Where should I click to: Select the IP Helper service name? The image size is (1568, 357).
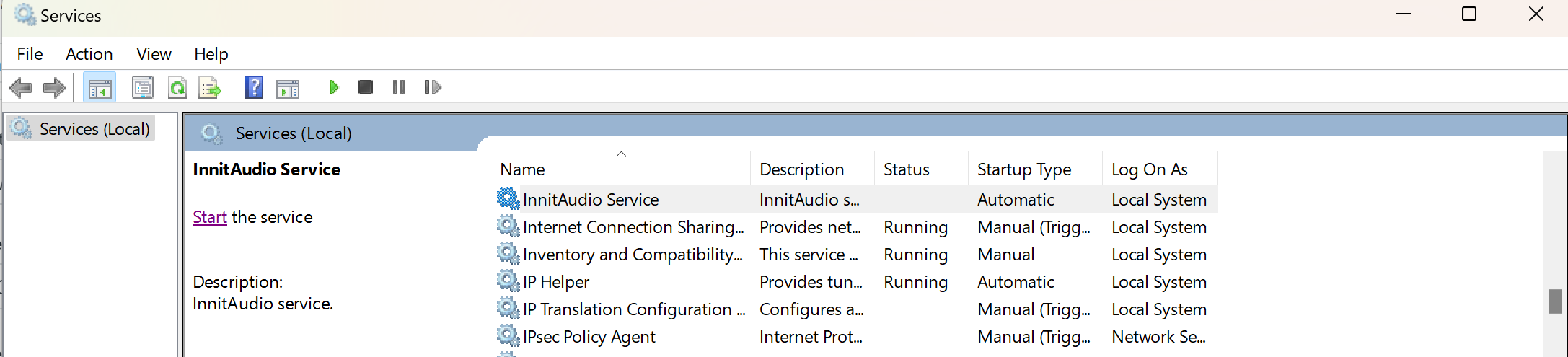point(556,282)
